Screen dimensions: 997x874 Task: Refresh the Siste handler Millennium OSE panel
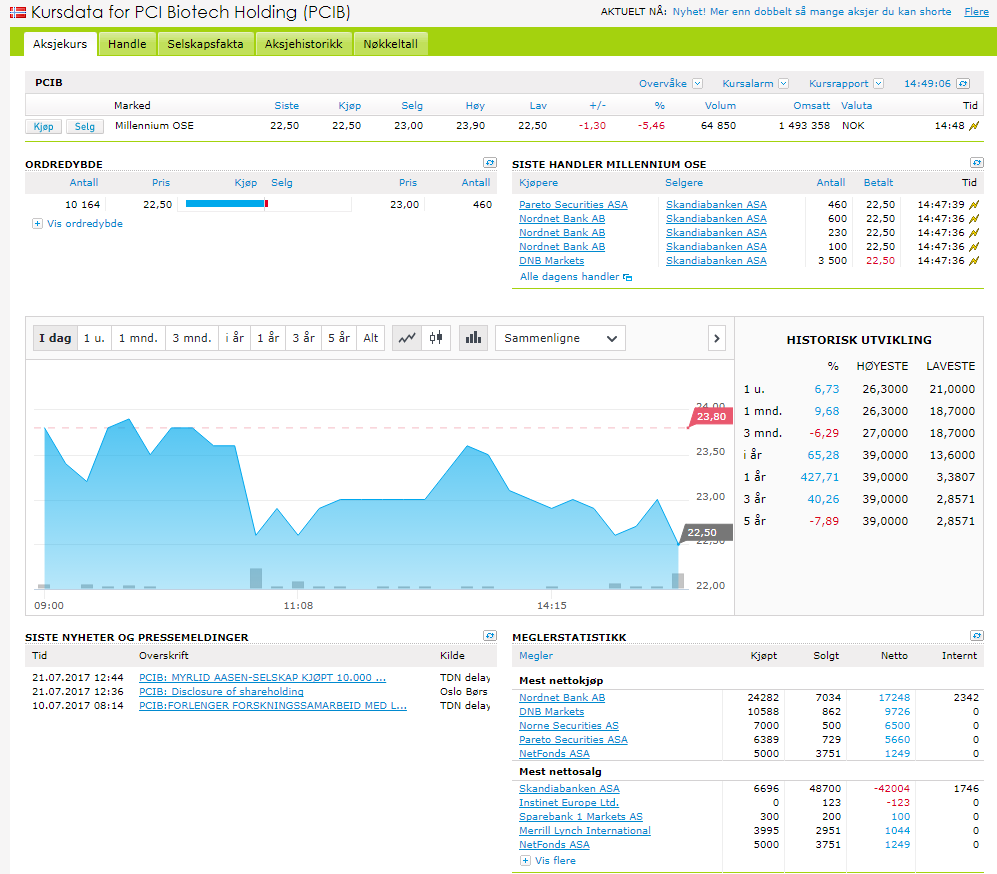[977, 163]
